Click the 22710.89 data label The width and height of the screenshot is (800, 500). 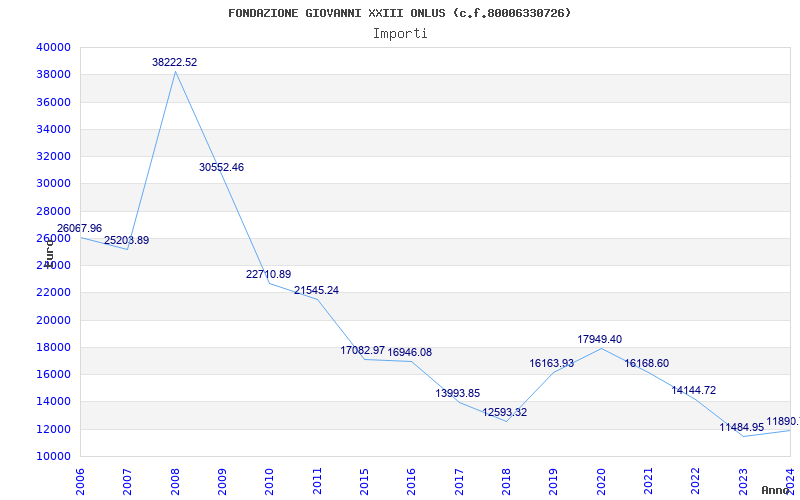coord(268,274)
